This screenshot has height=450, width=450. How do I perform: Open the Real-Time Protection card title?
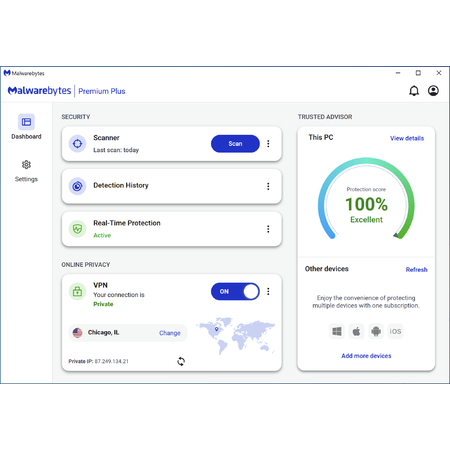(x=127, y=223)
